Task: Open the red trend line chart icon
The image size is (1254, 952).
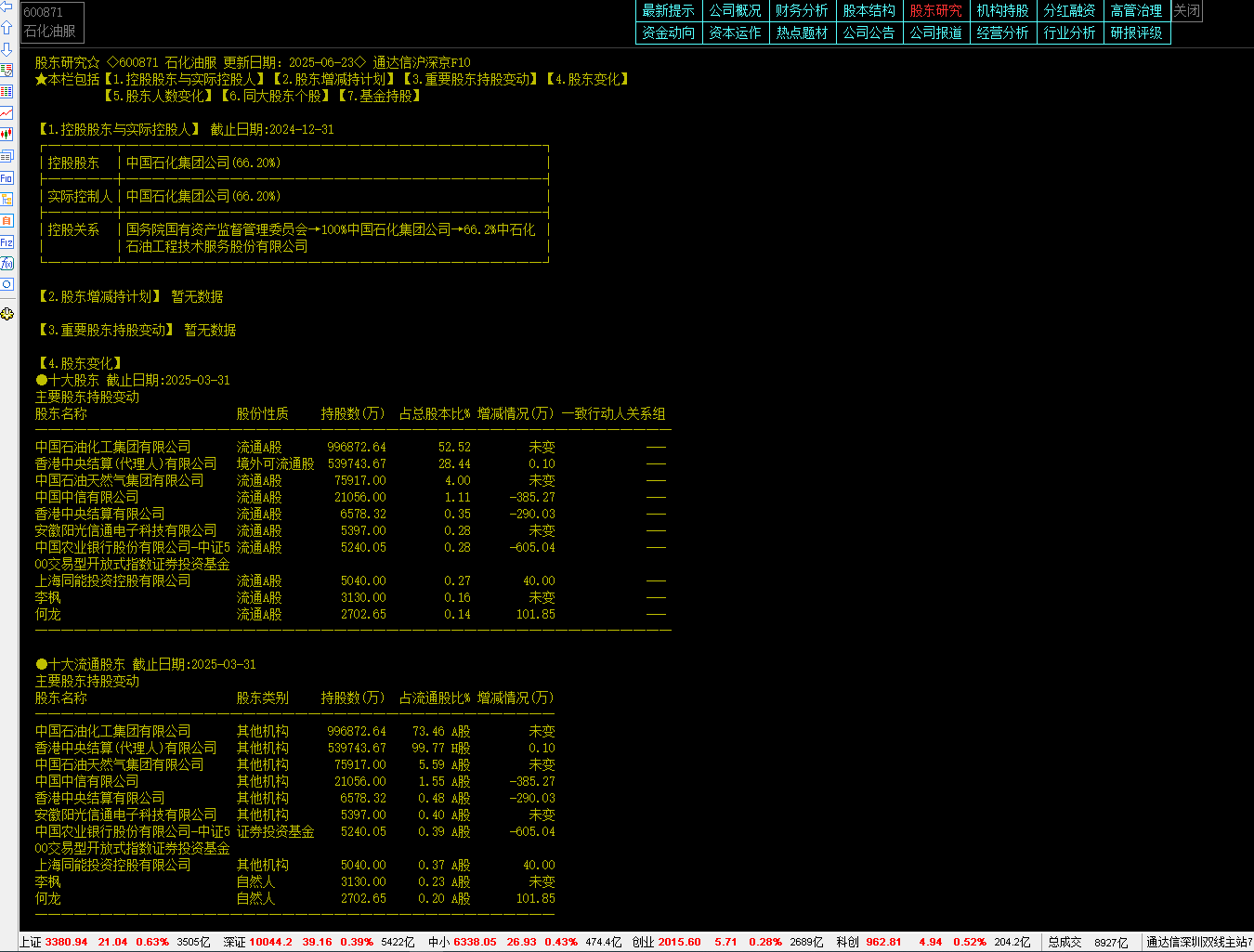Action: (x=7, y=113)
